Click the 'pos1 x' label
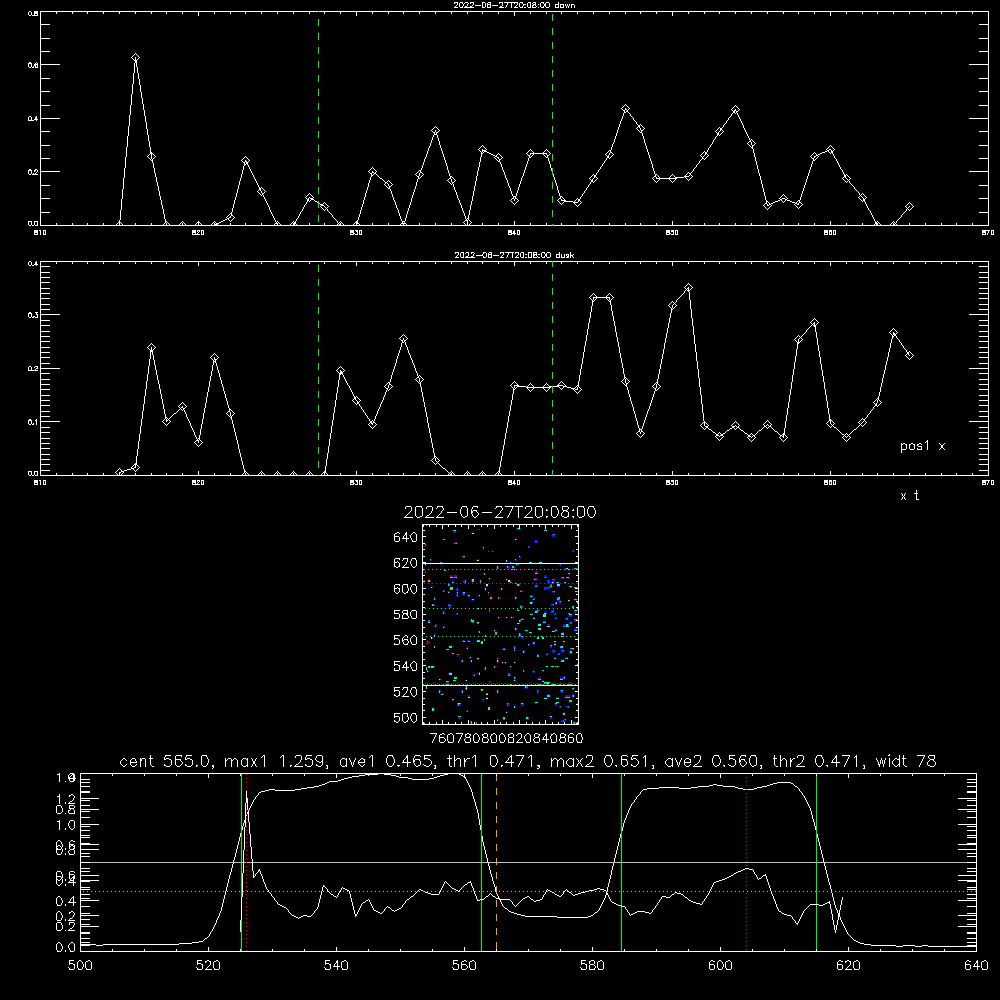Image resolution: width=1000 pixels, height=1000 pixels. coord(922,446)
